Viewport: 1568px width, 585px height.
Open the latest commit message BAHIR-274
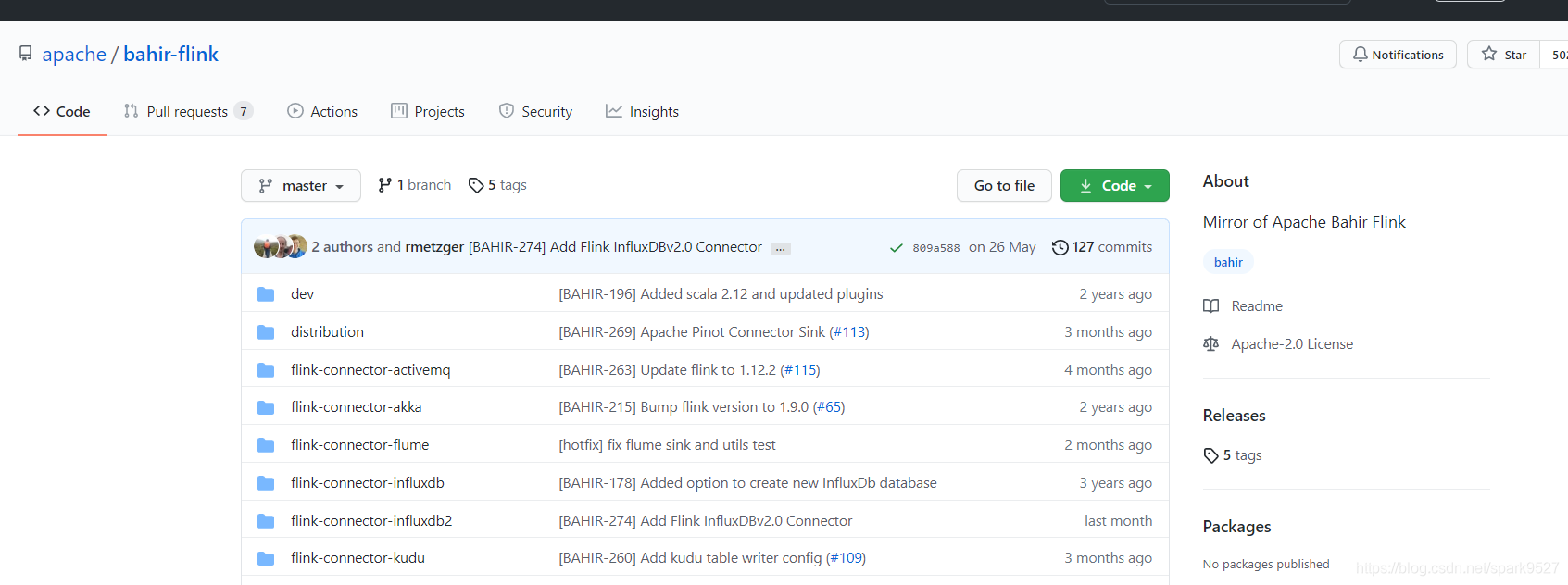click(x=615, y=247)
